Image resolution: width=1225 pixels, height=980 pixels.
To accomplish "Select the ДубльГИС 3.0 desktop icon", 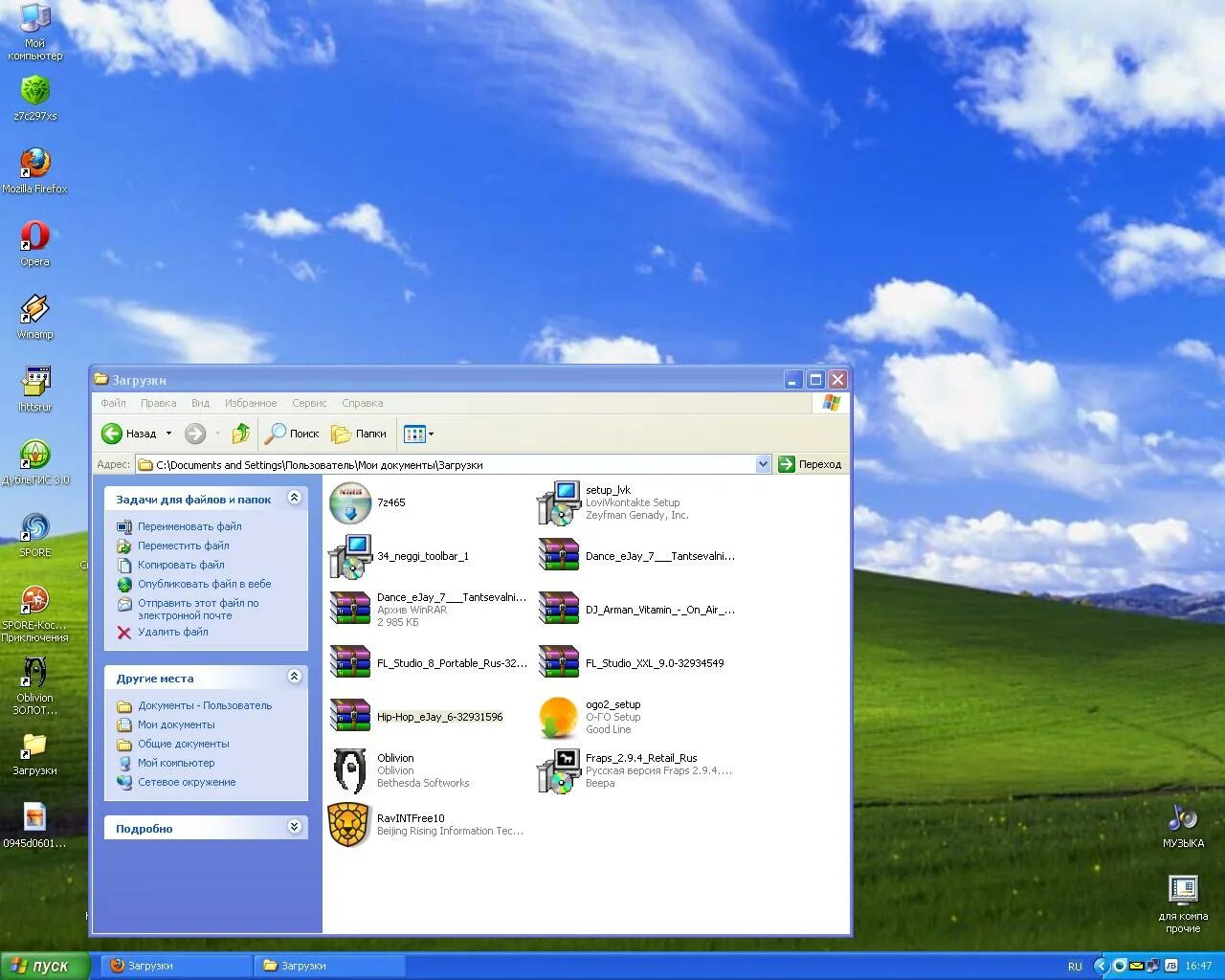I will (34, 461).
